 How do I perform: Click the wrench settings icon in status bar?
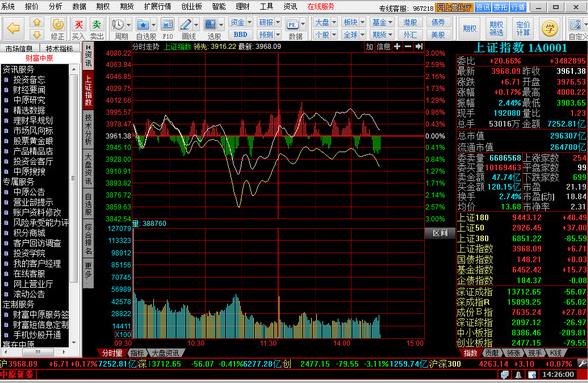click(582, 363)
